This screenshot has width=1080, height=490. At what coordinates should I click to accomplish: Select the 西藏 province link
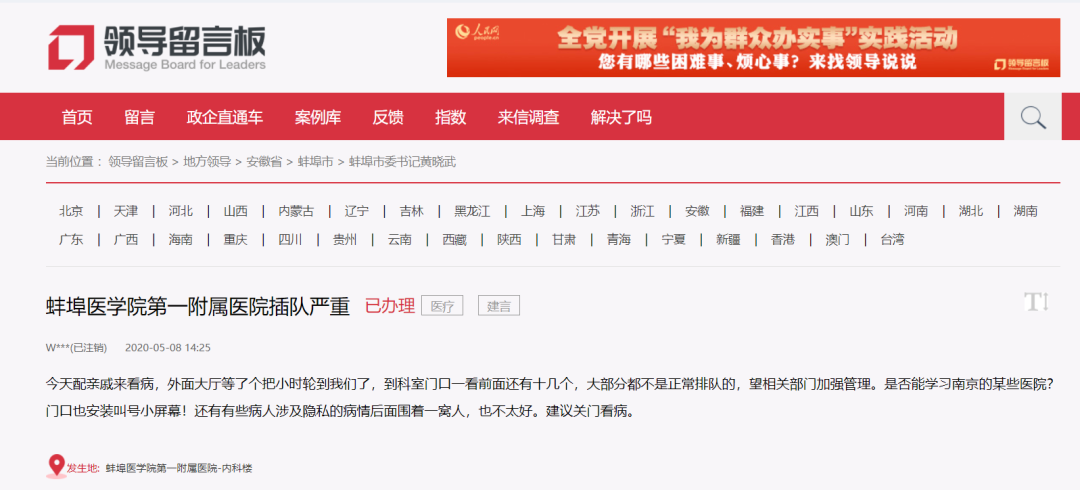tap(454, 240)
